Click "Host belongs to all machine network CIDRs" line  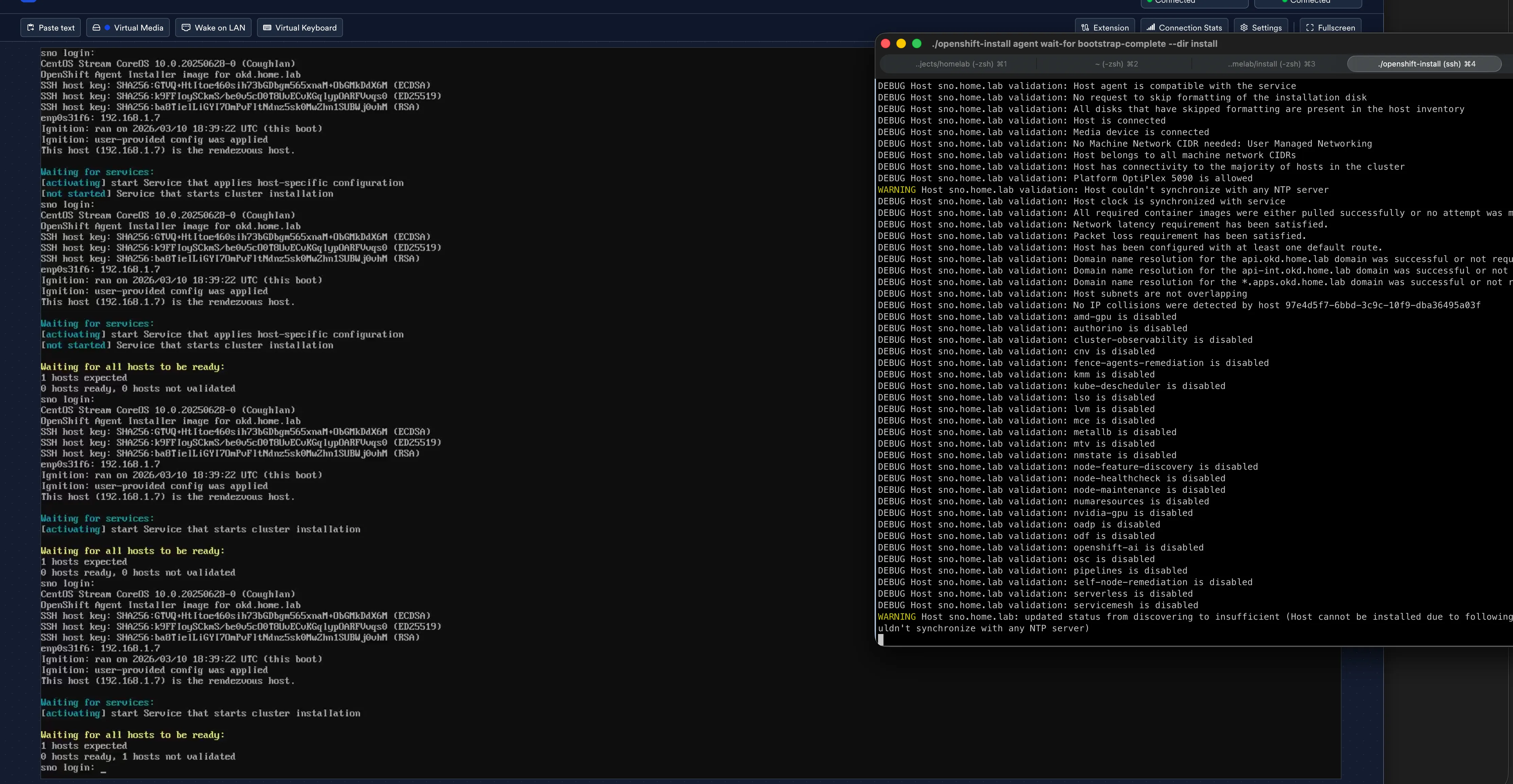click(x=1087, y=155)
